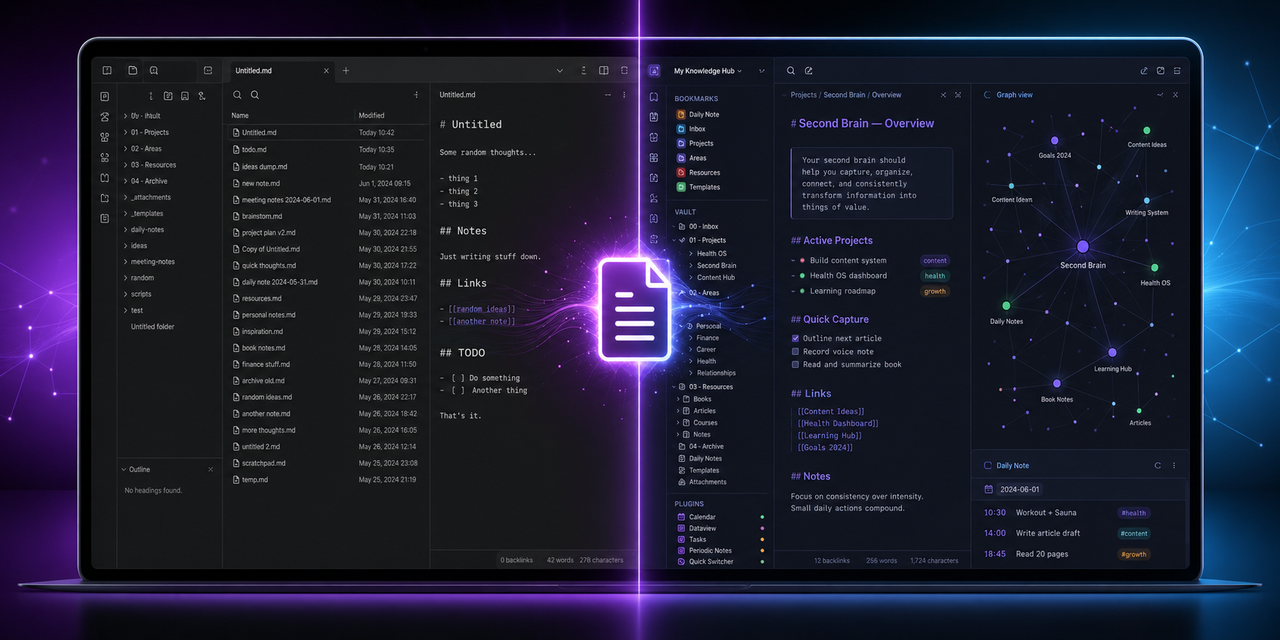Click calendar icon beside 2024-06-01
The image size is (1280, 640).
(989, 489)
